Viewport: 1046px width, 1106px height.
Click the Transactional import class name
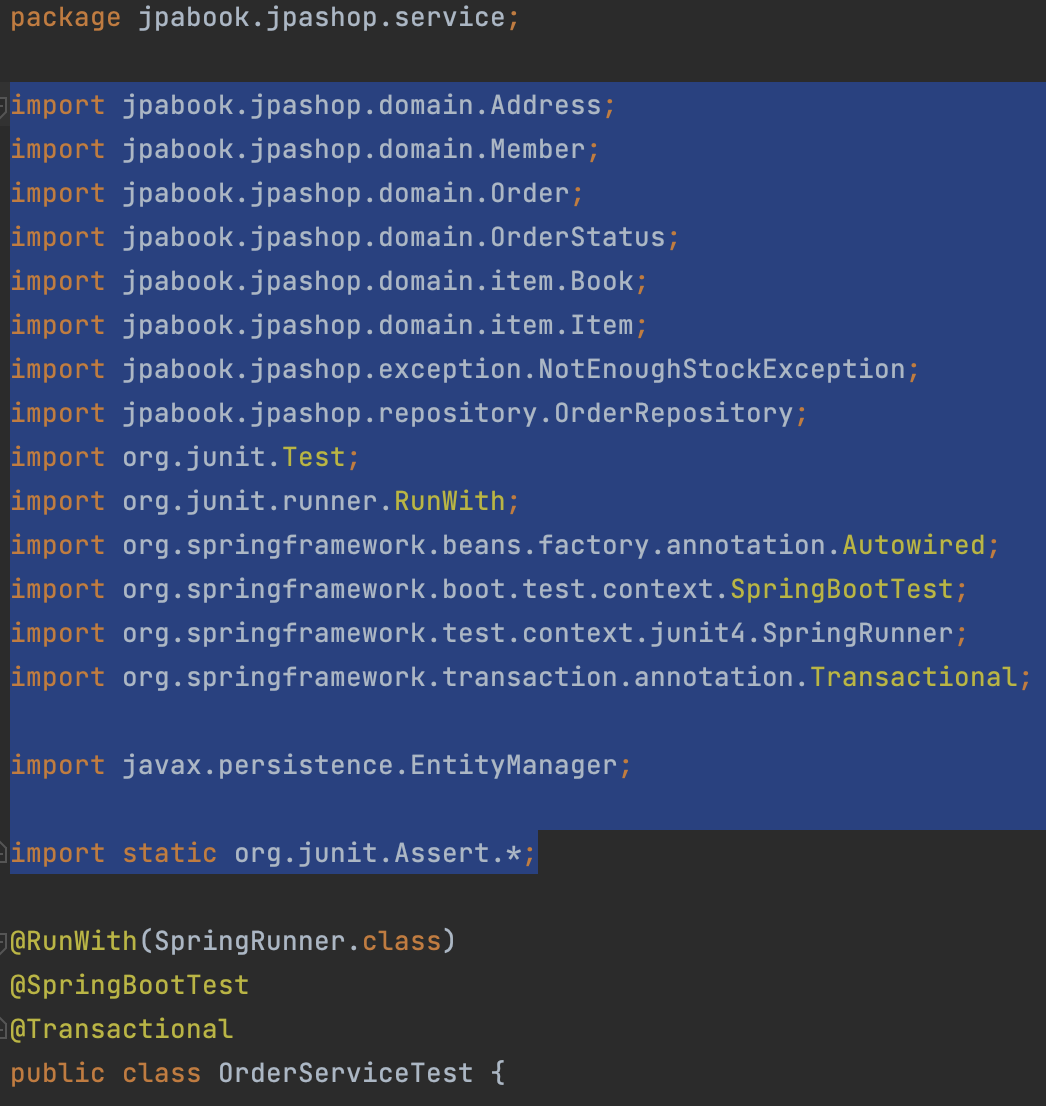tap(914, 677)
